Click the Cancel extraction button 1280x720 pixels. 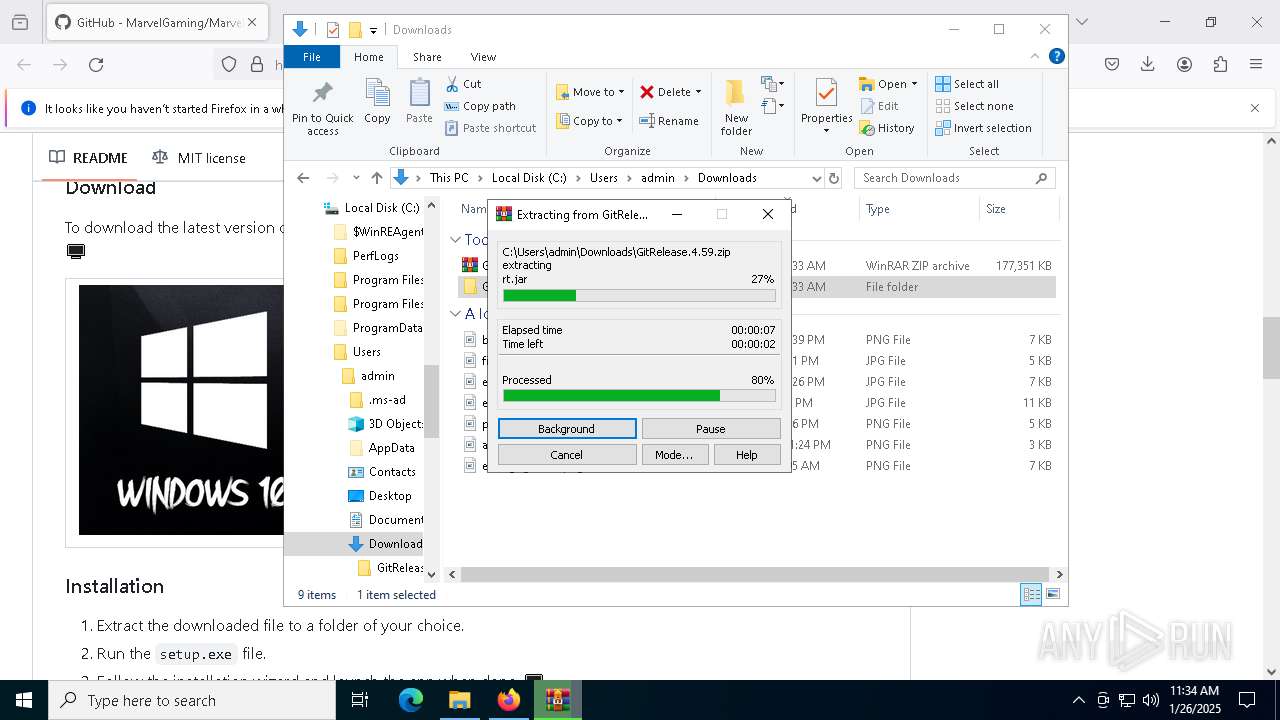coord(567,455)
